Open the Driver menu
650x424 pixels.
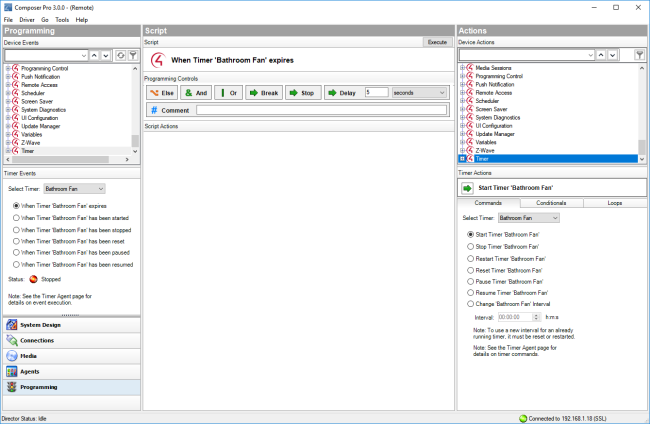point(27,19)
